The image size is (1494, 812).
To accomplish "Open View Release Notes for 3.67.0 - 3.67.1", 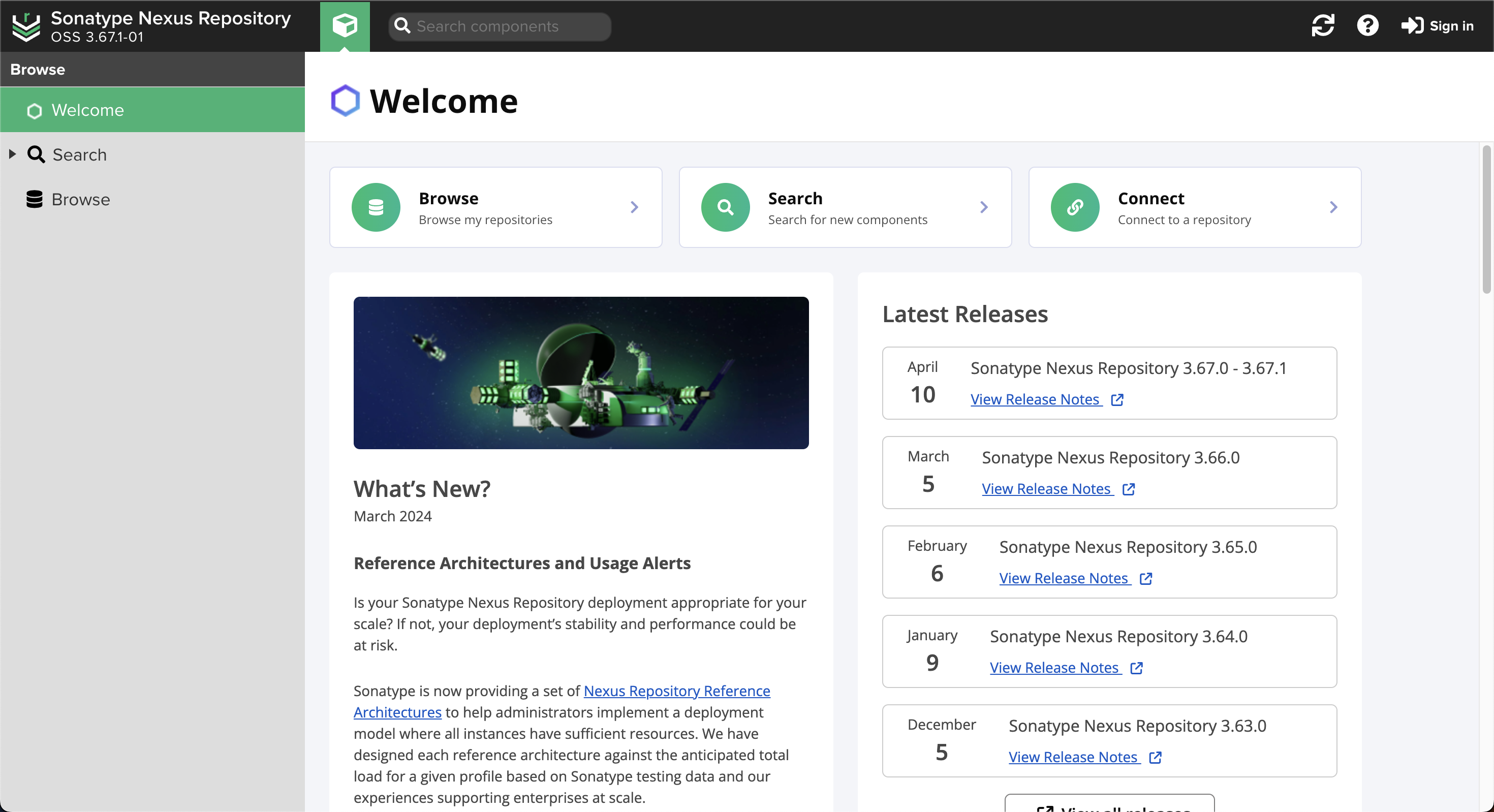I will click(1035, 399).
